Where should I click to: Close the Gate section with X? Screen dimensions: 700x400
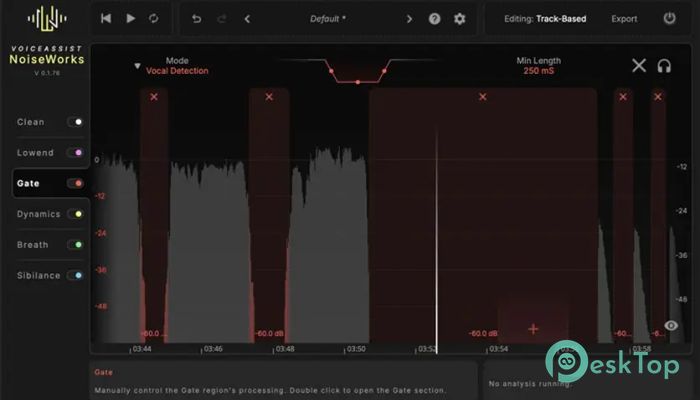(639, 66)
